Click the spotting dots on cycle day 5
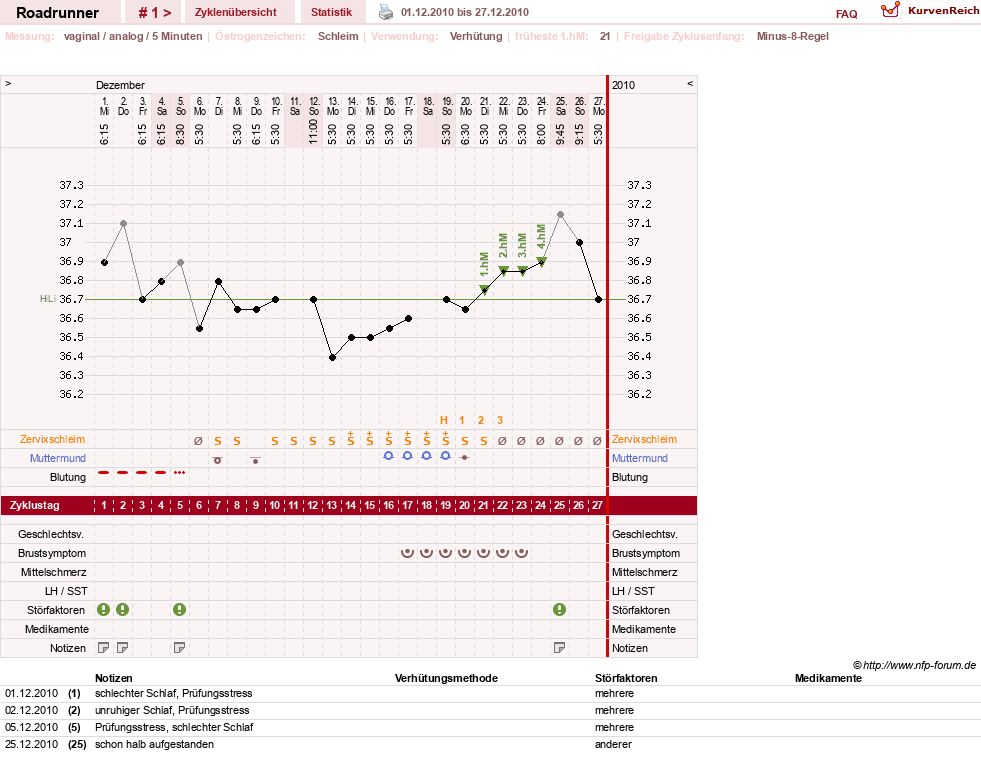Screen dimensions: 981x777 pos(180,472)
